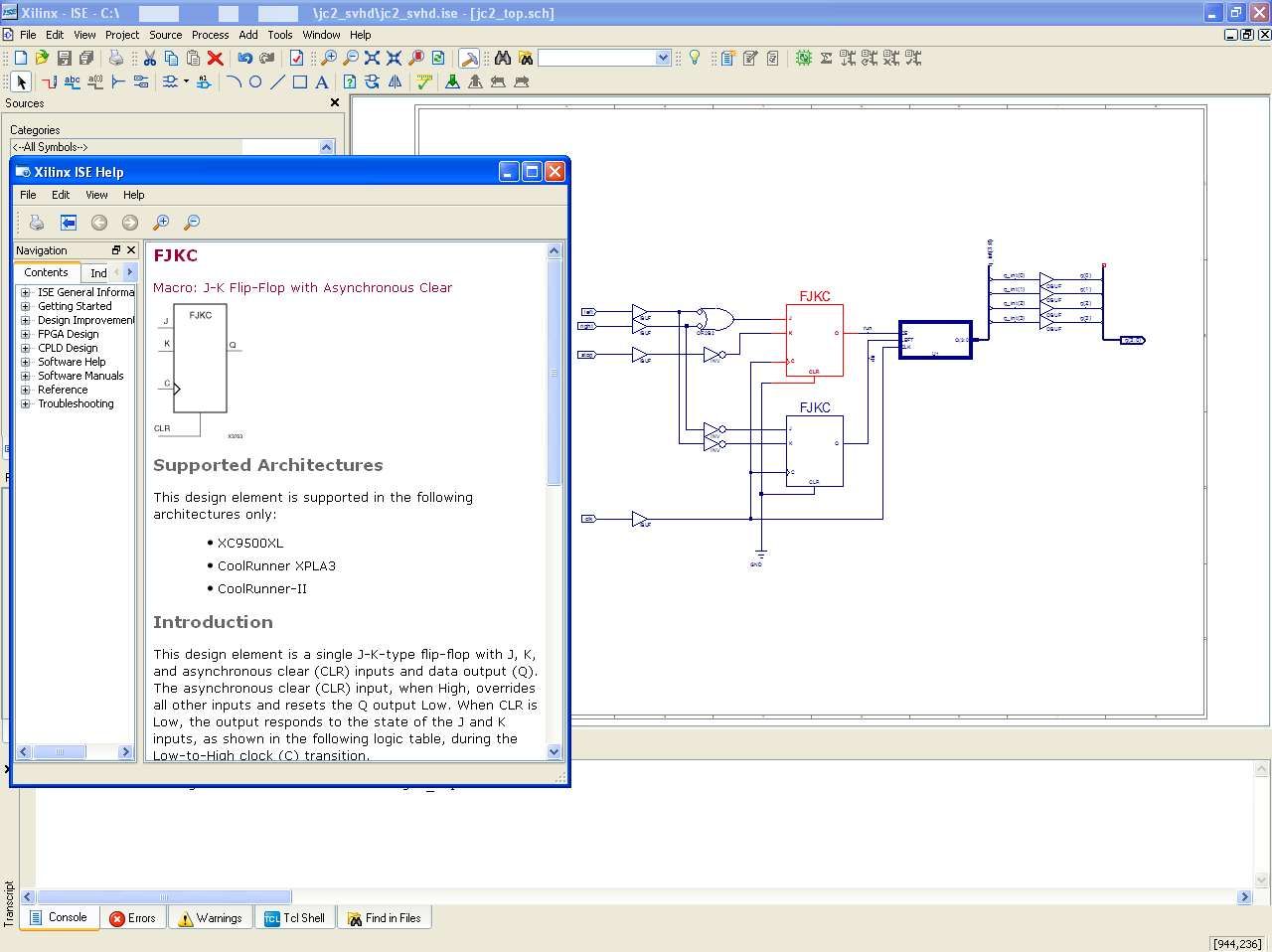Expand the Troubleshooting tree node
This screenshot has width=1272, height=952.
pos(24,403)
